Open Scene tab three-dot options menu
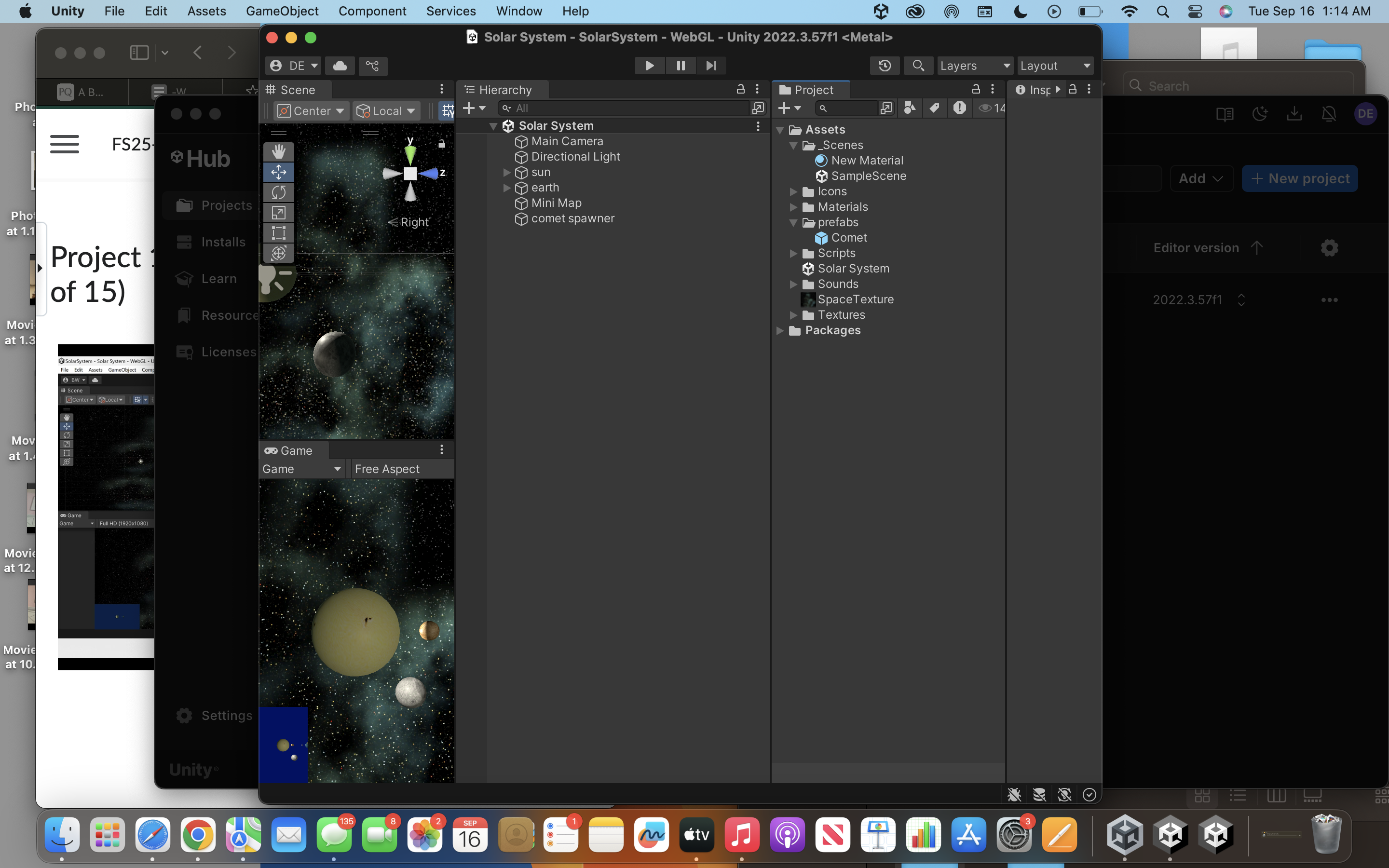The image size is (1389, 868). [441, 89]
